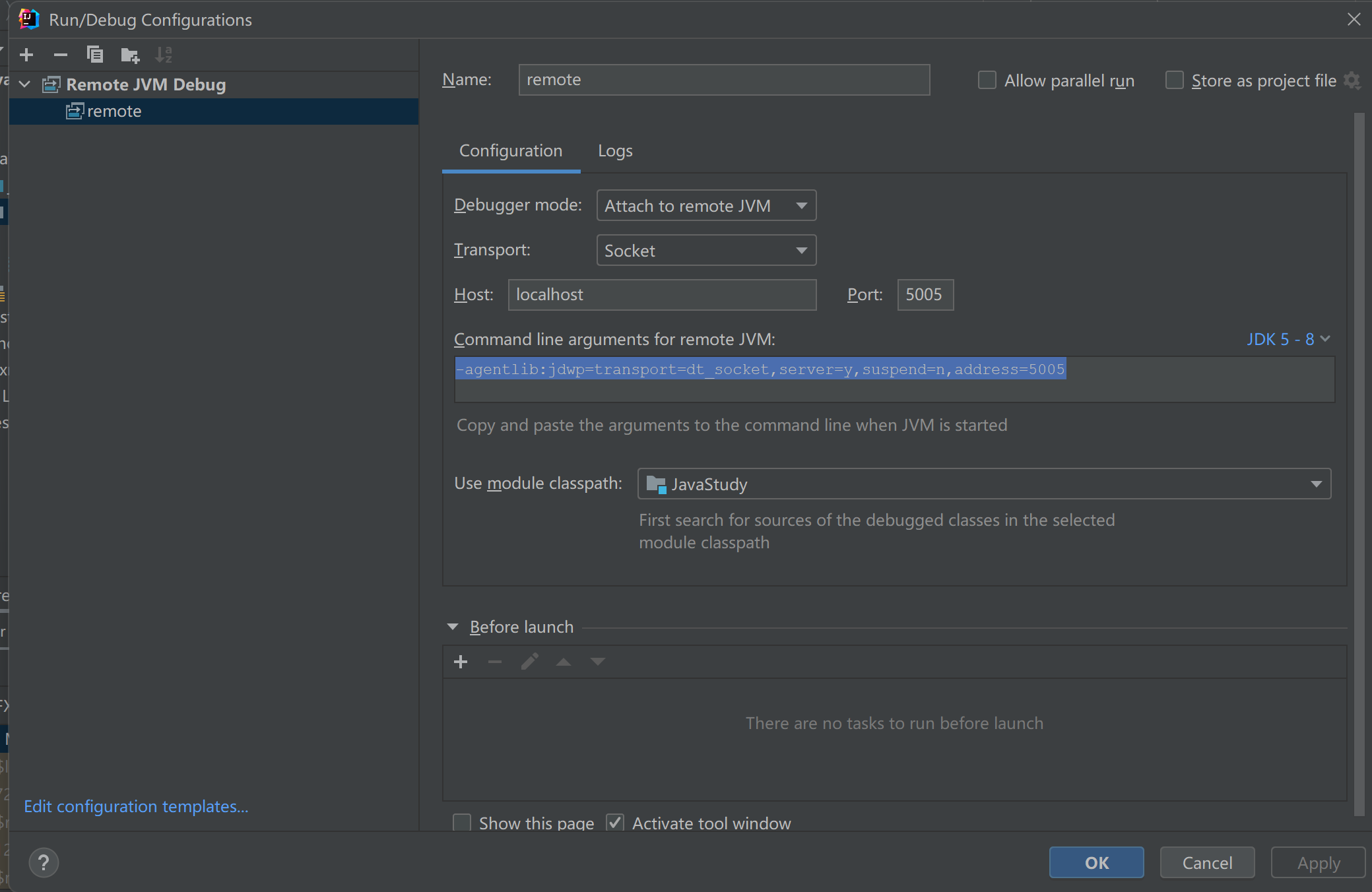Click the OK button
The width and height of the screenshot is (1372, 892).
pyautogui.click(x=1097, y=863)
